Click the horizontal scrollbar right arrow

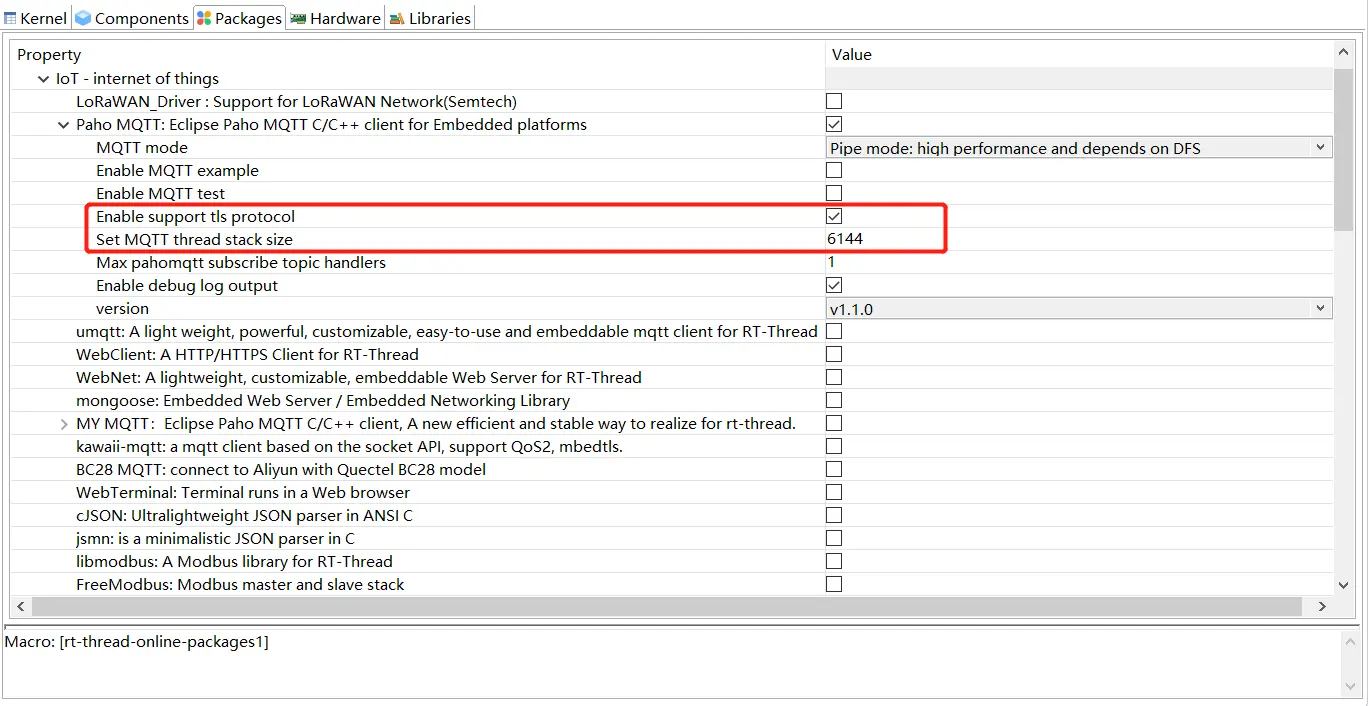coord(1322,606)
